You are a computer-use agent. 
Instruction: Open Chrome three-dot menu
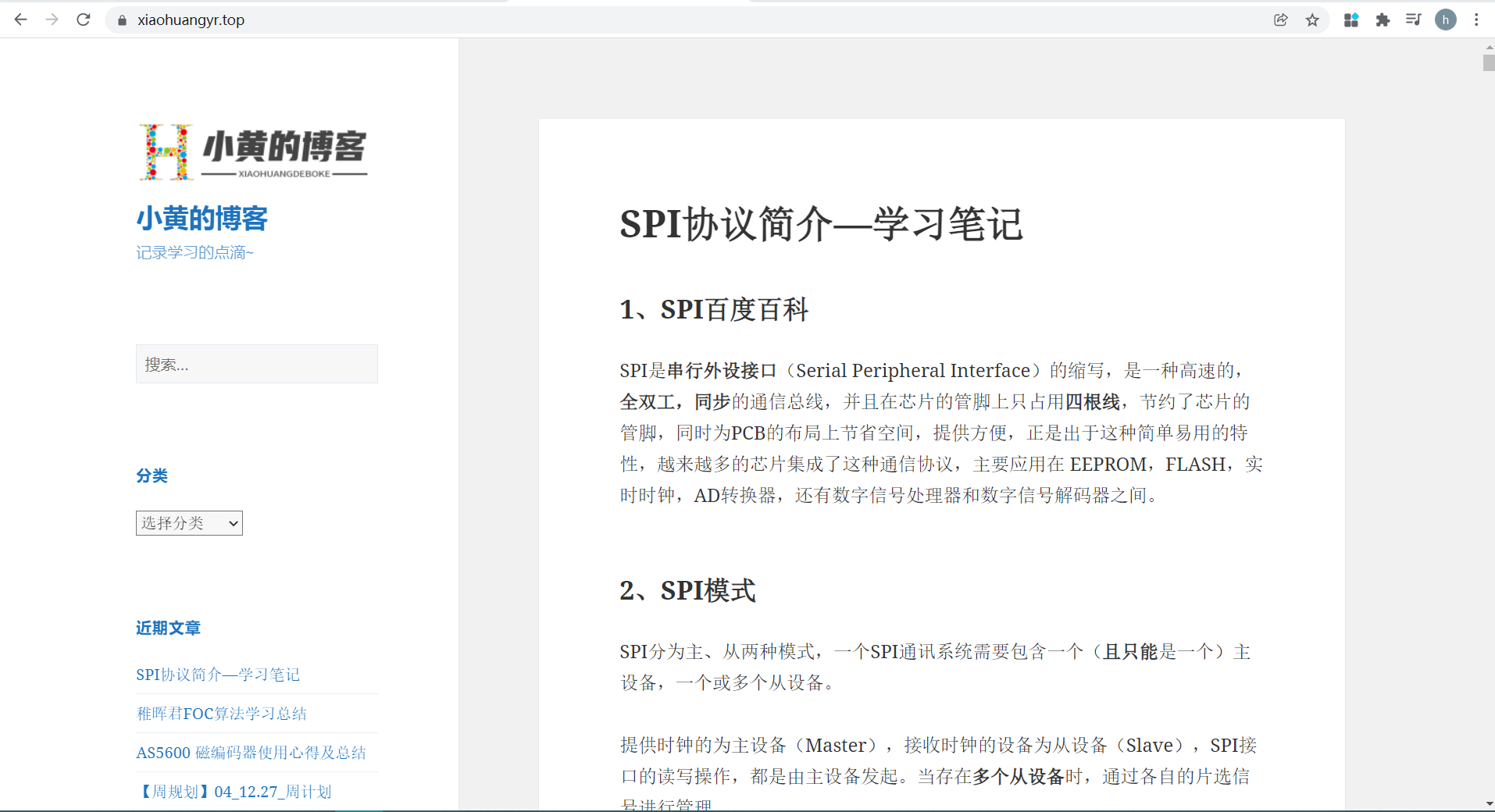tap(1476, 20)
